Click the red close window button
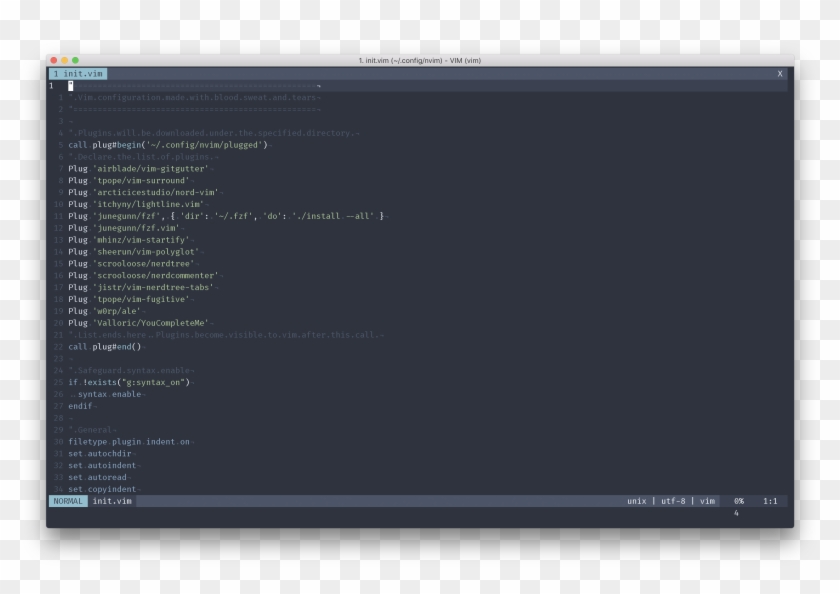 tap(53, 61)
